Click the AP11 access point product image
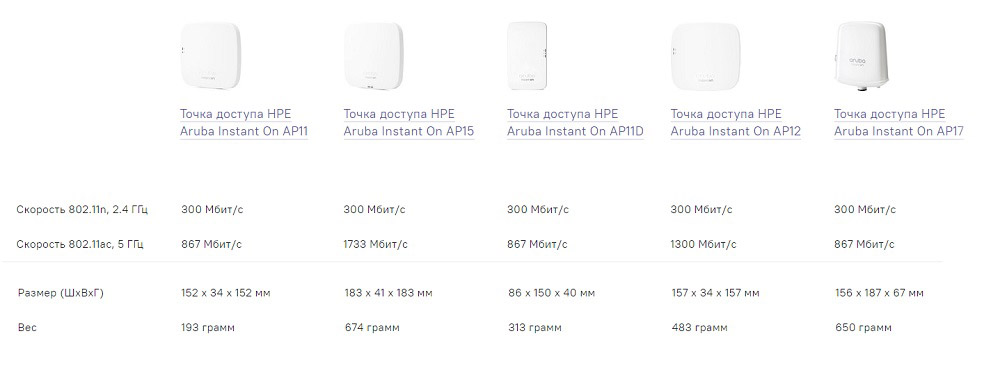This screenshot has width=1000, height=370. click(210, 56)
